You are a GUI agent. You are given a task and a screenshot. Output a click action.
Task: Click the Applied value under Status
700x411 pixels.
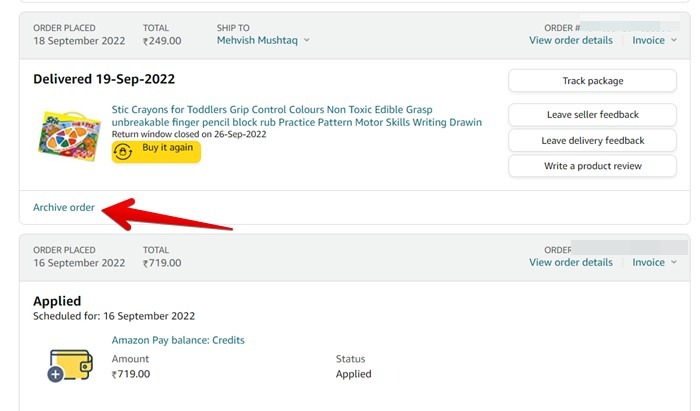tap(354, 374)
